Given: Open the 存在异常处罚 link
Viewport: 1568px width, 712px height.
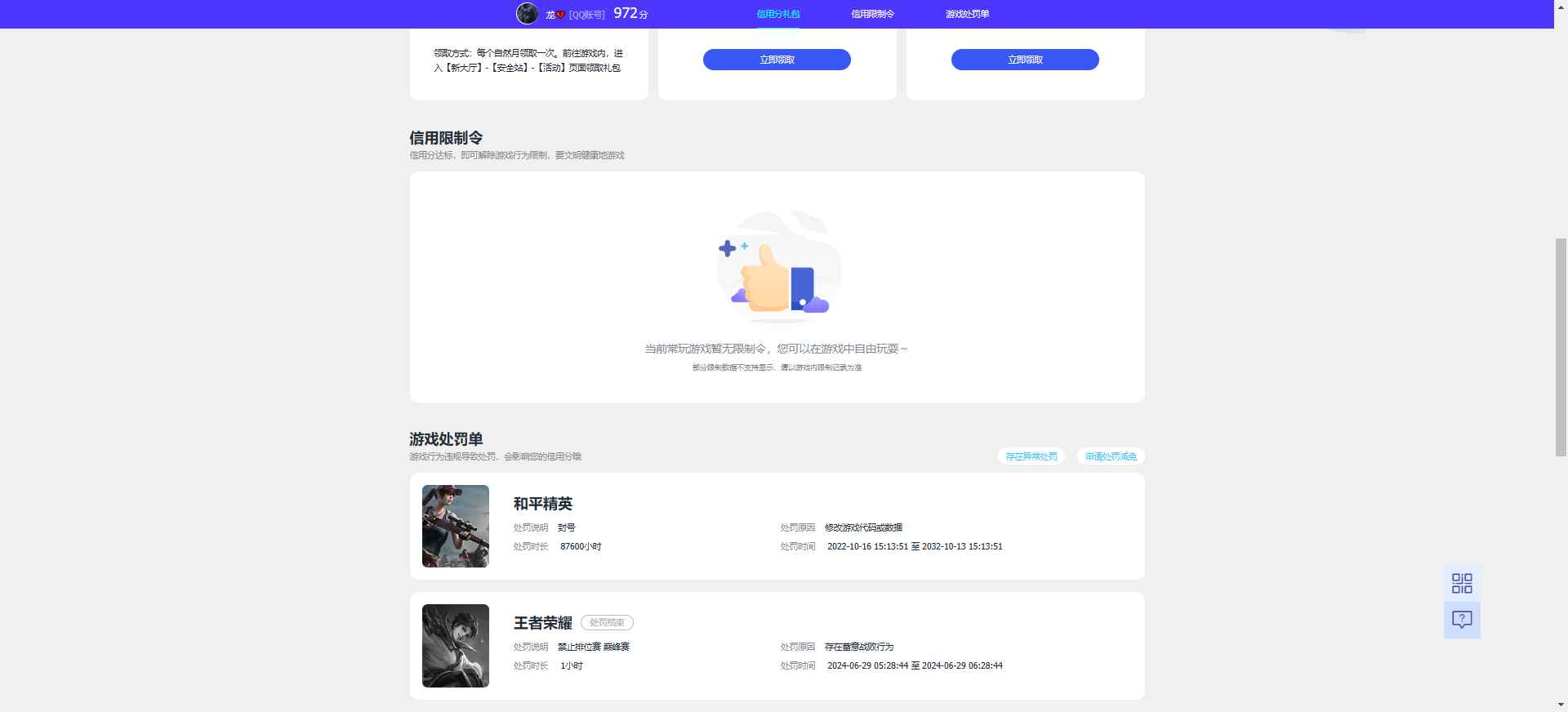Looking at the screenshot, I should 1031,456.
